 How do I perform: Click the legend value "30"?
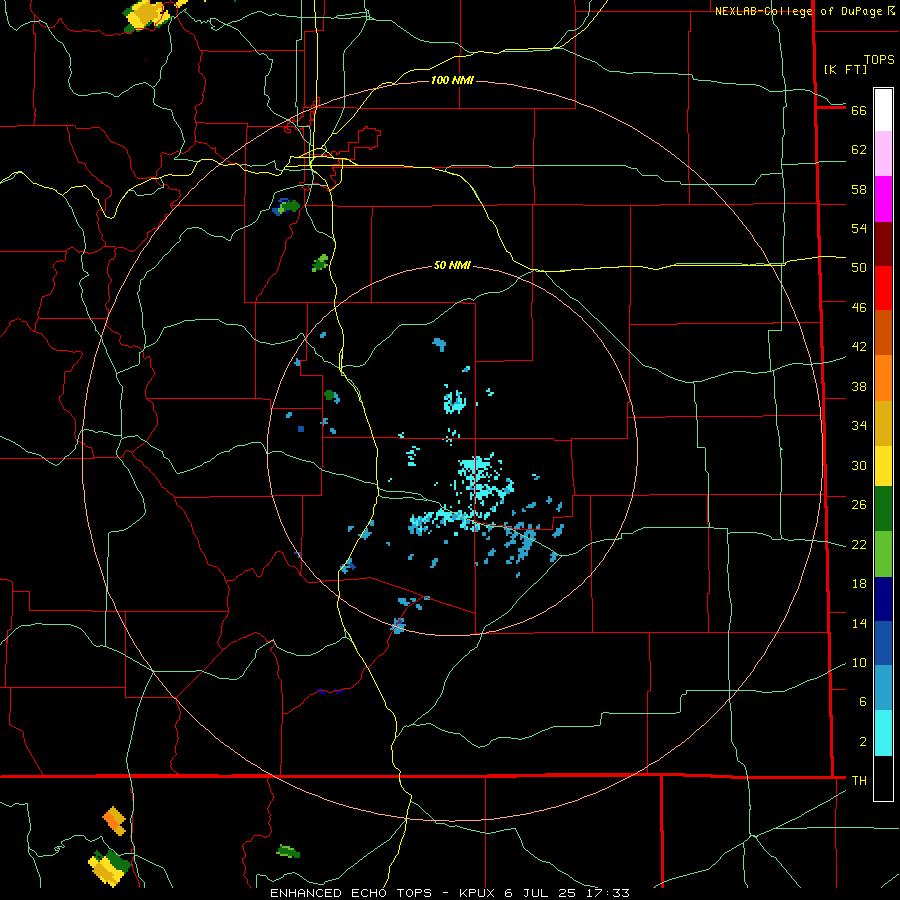[x=859, y=465]
